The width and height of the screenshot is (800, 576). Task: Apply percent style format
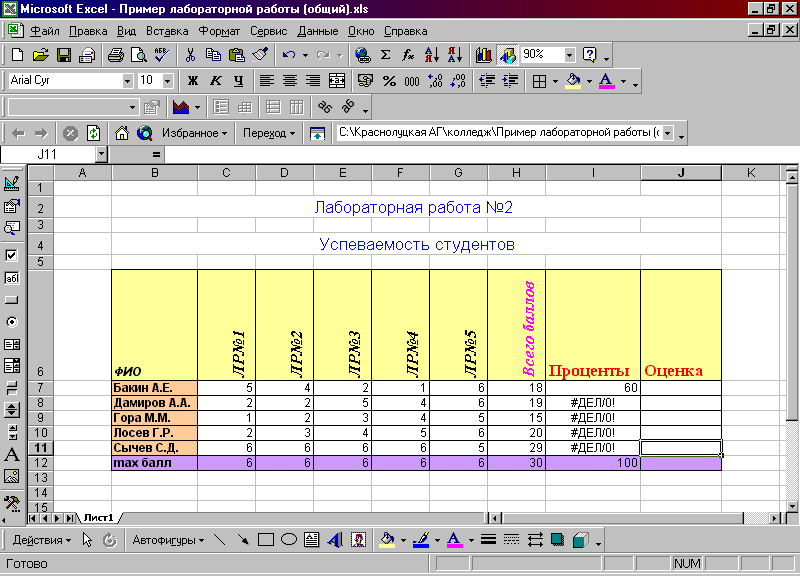pos(389,81)
